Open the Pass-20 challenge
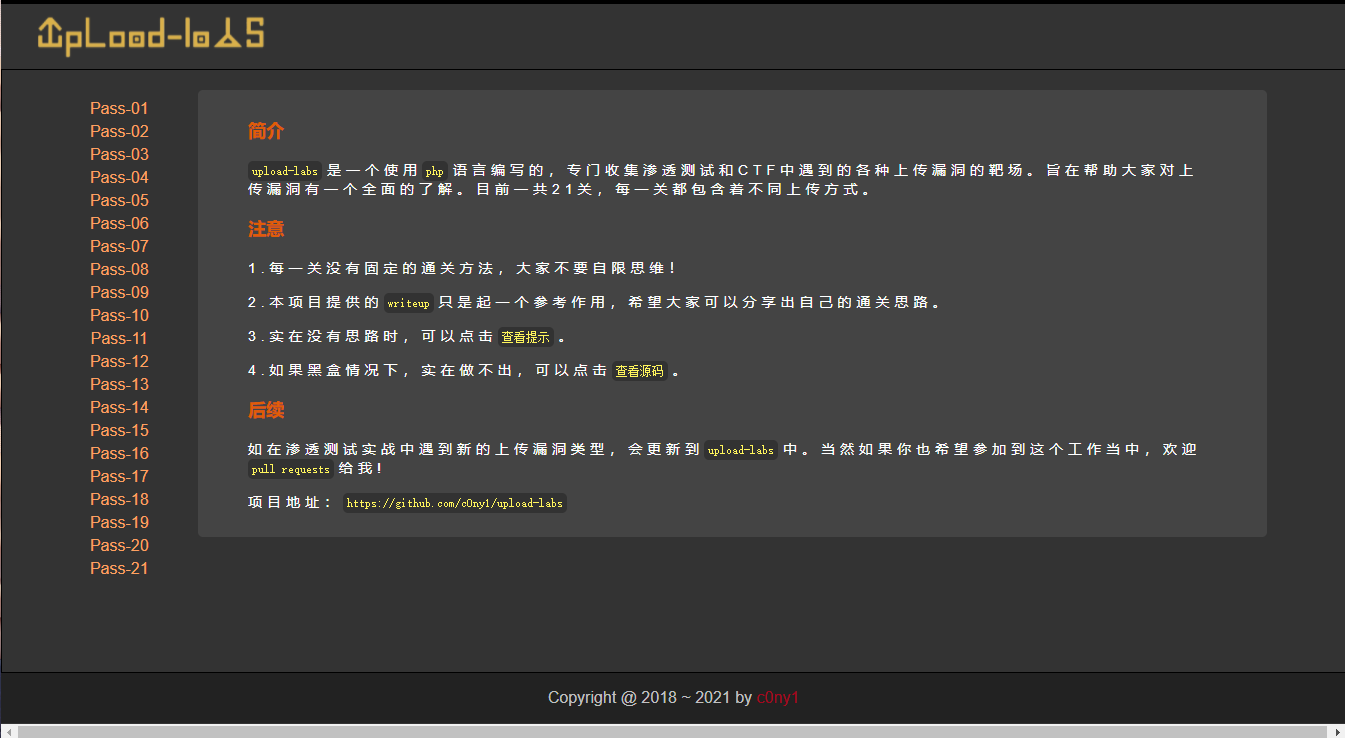This screenshot has width=1345, height=738. (118, 545)
